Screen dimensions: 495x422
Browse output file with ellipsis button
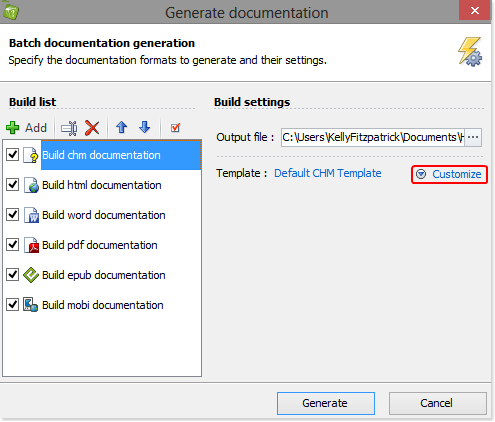pyautogui.click(x=473, y=137)
